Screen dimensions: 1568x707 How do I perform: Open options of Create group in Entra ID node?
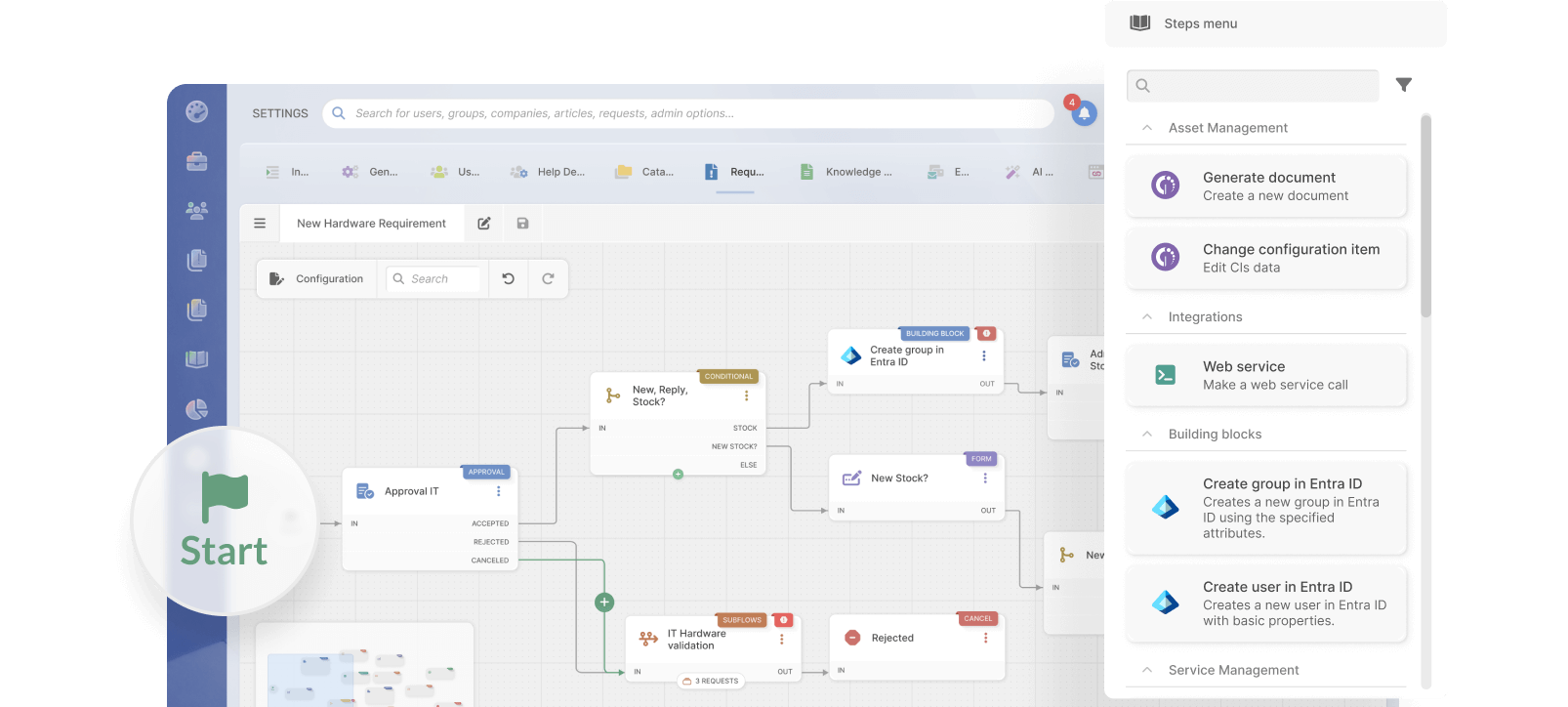point(984,356)
